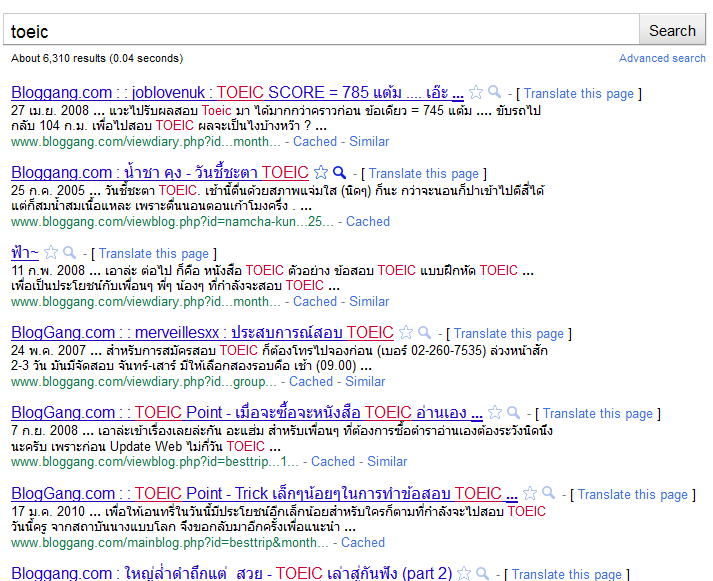Show Similar pages for joblovenuk result

pos(369,141)
